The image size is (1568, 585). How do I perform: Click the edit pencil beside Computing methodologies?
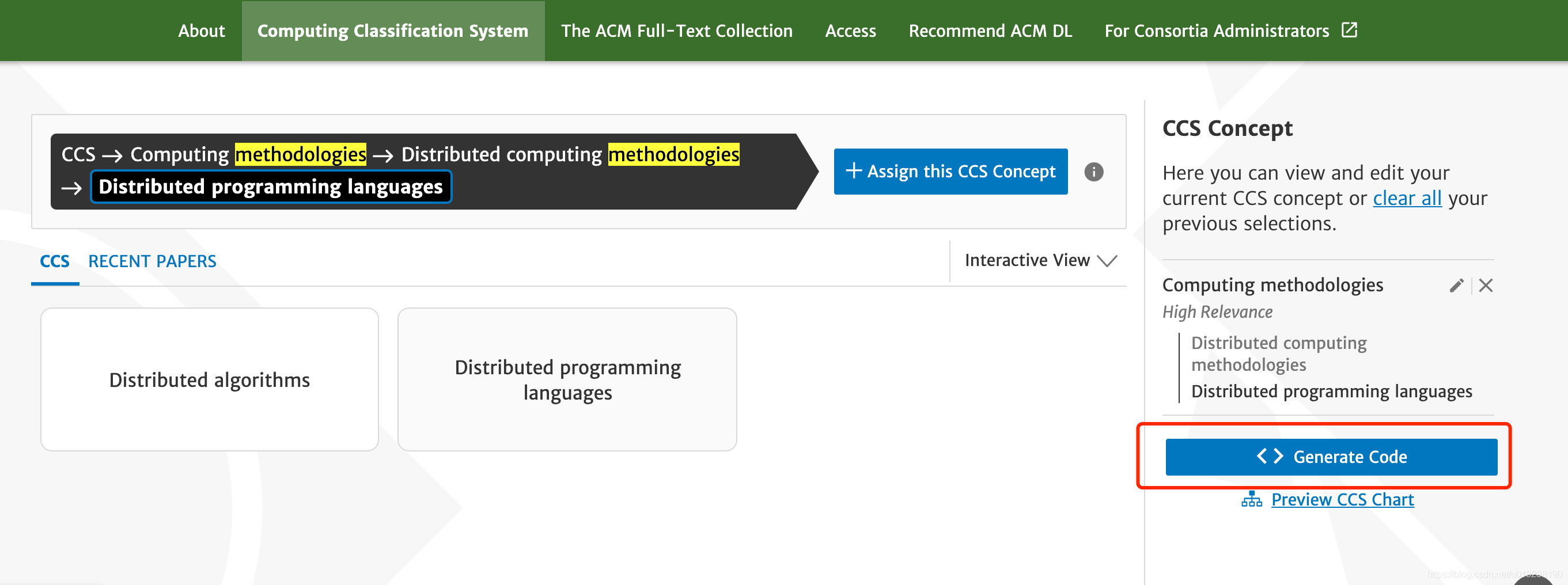1457,285
